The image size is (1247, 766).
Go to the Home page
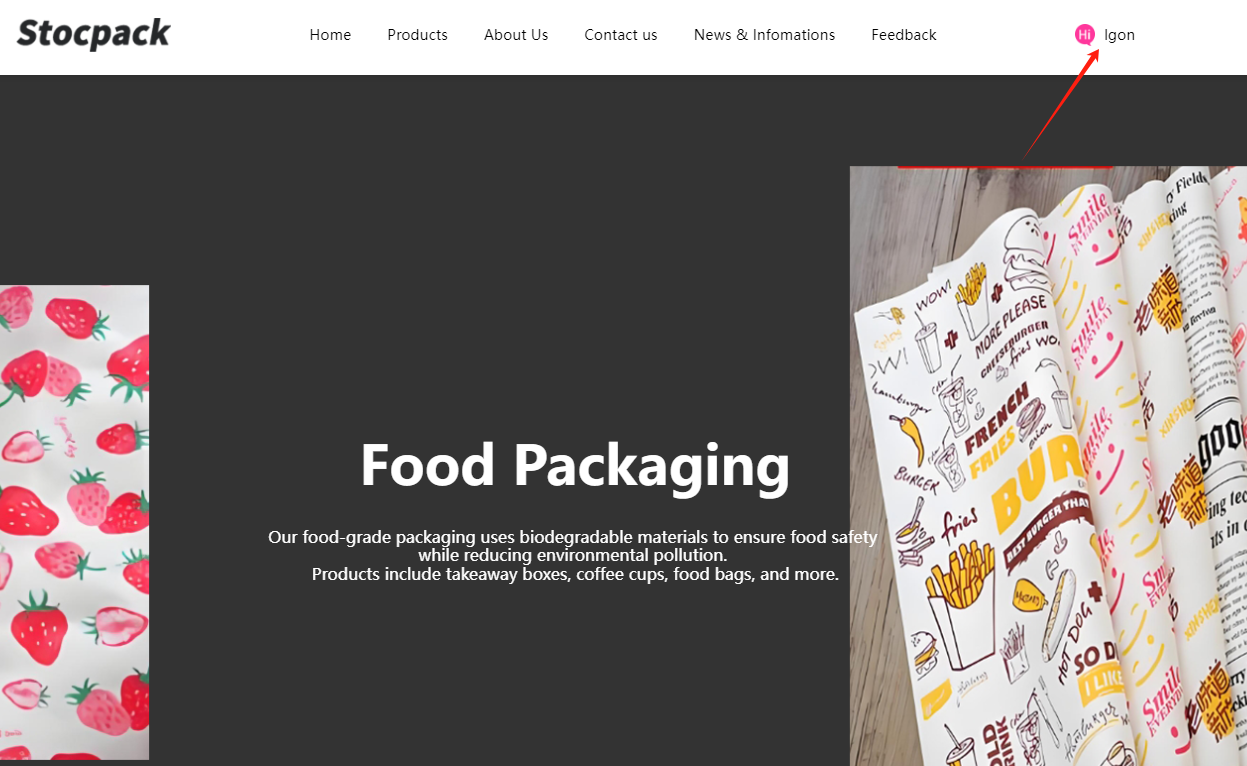coord(330,35)
